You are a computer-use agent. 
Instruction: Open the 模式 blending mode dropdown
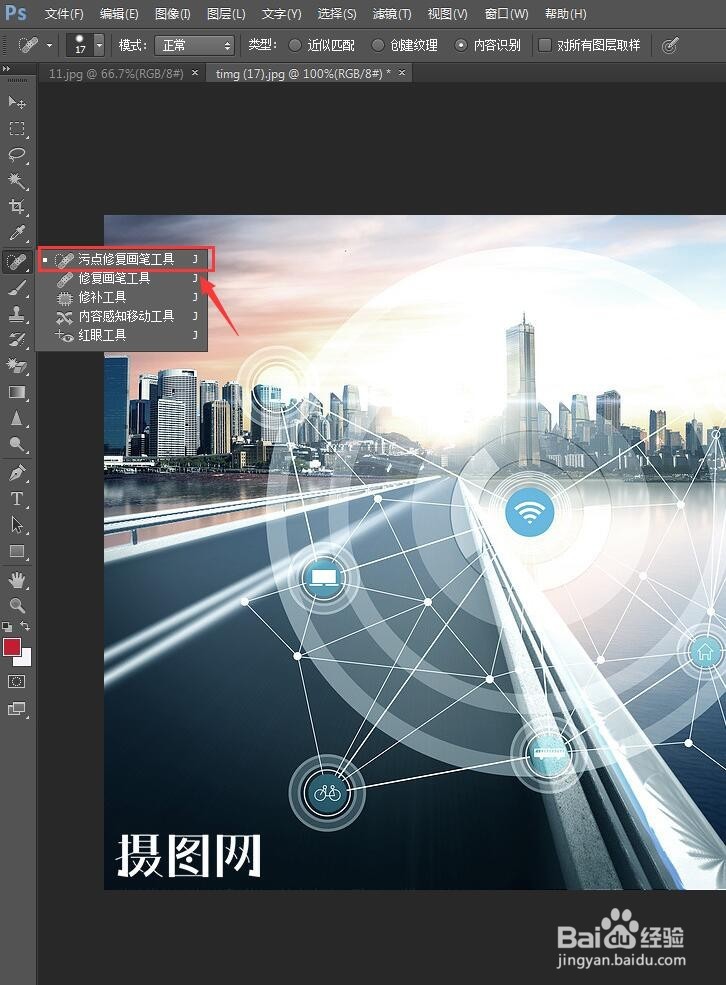[x=194, y=45]
